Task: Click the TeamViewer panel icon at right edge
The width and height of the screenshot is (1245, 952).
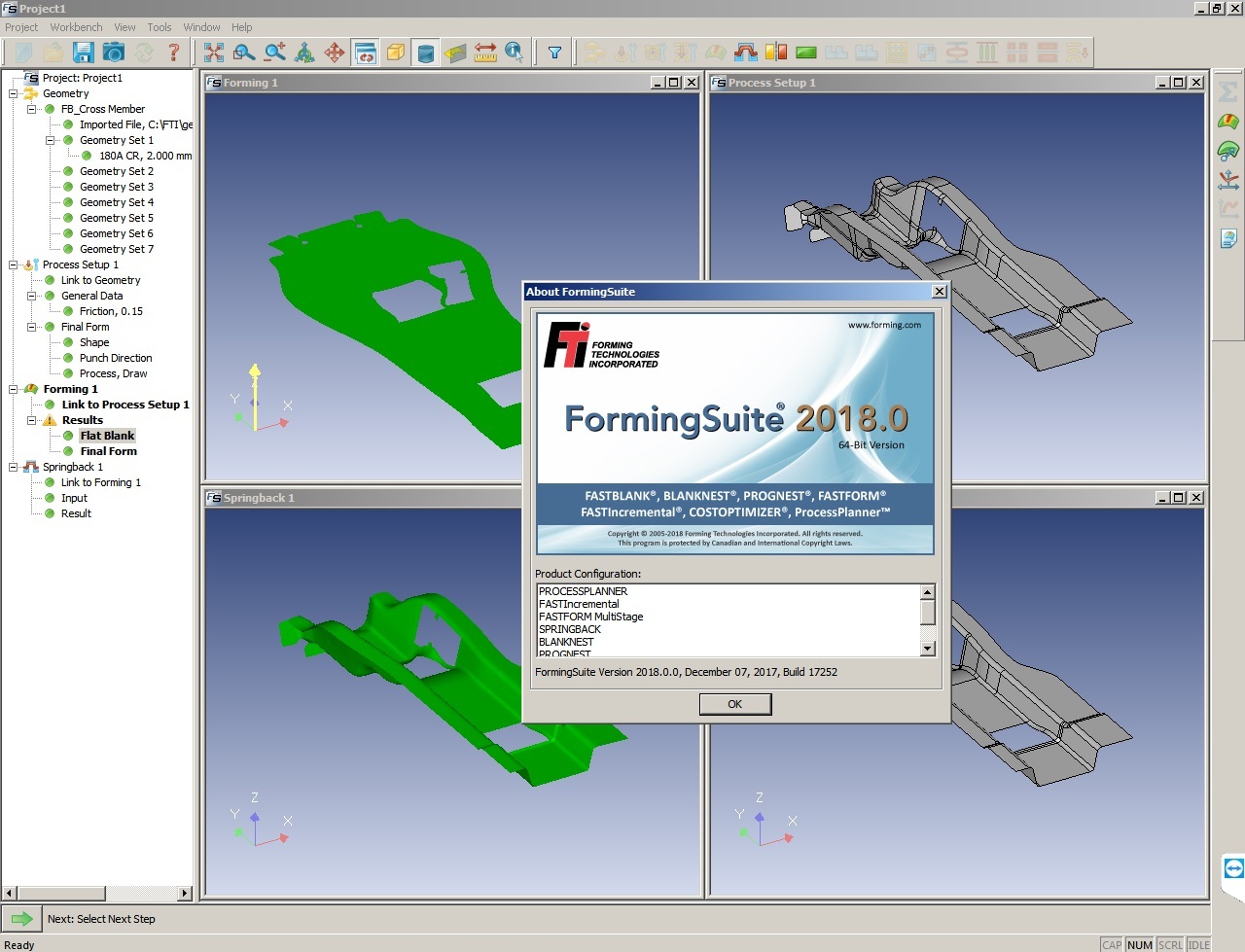Action: point(1233,868)
